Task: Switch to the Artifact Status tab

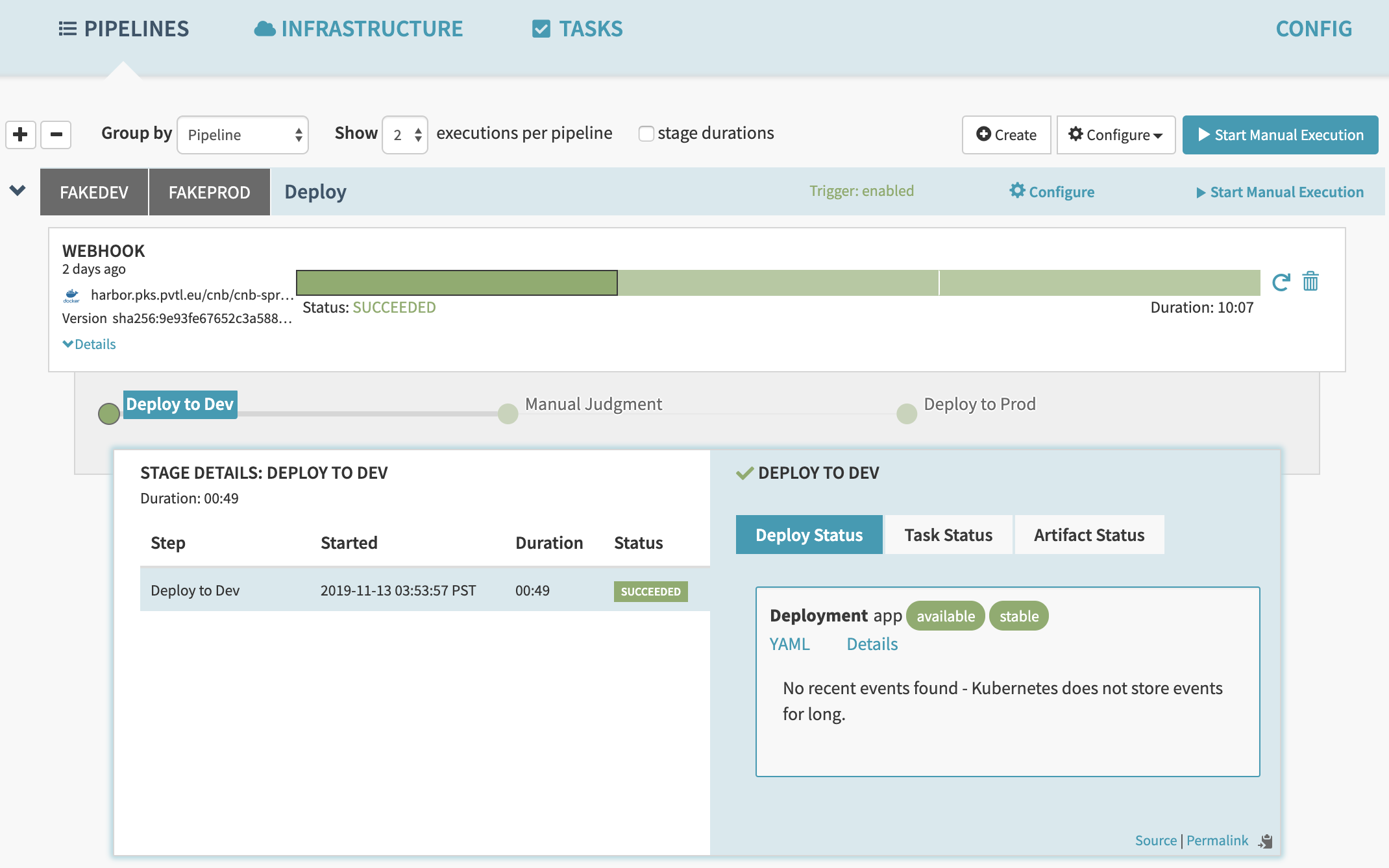Action: [x=1089, y=535]
